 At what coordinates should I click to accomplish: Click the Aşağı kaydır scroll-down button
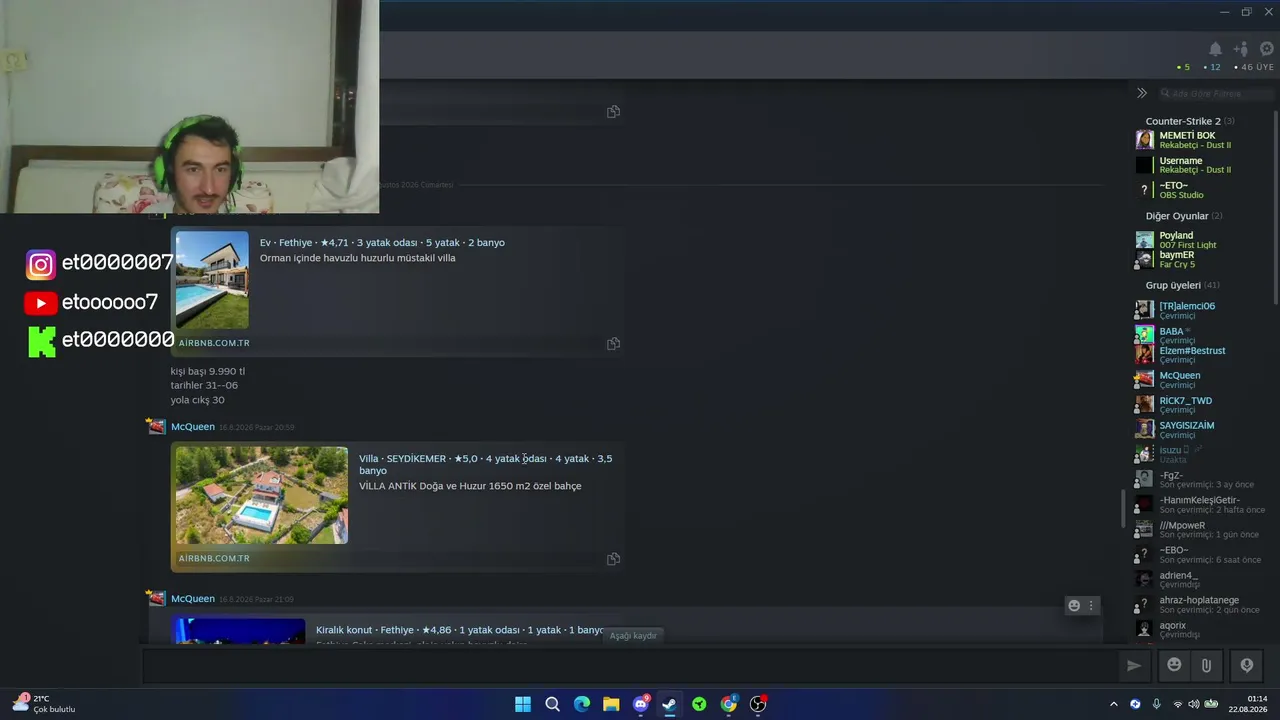click(633, 636)
